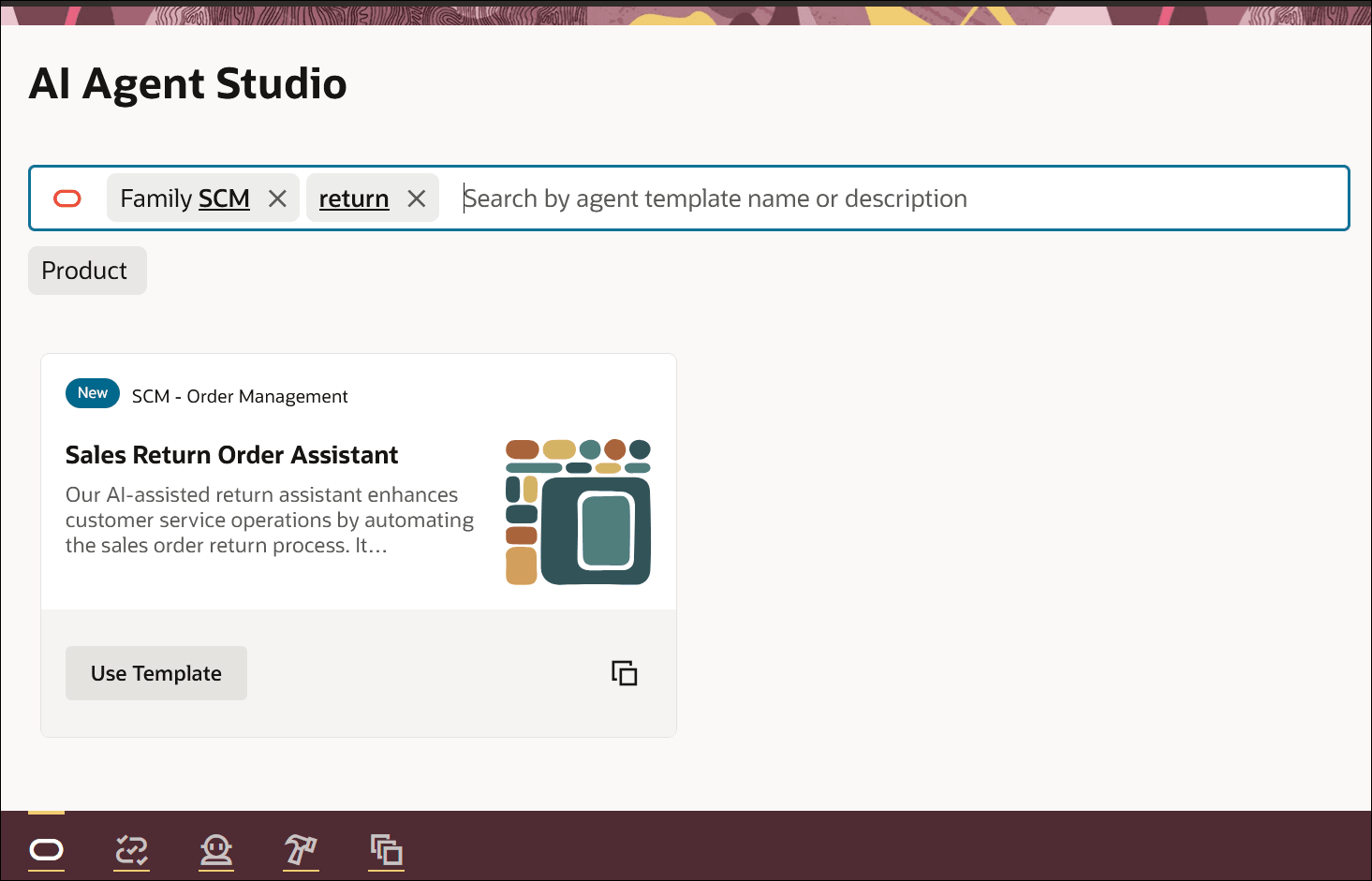This screenshot has width=1372, height=881.
Task: Edit the return filter keyword
Action: (x=353, y=198)
